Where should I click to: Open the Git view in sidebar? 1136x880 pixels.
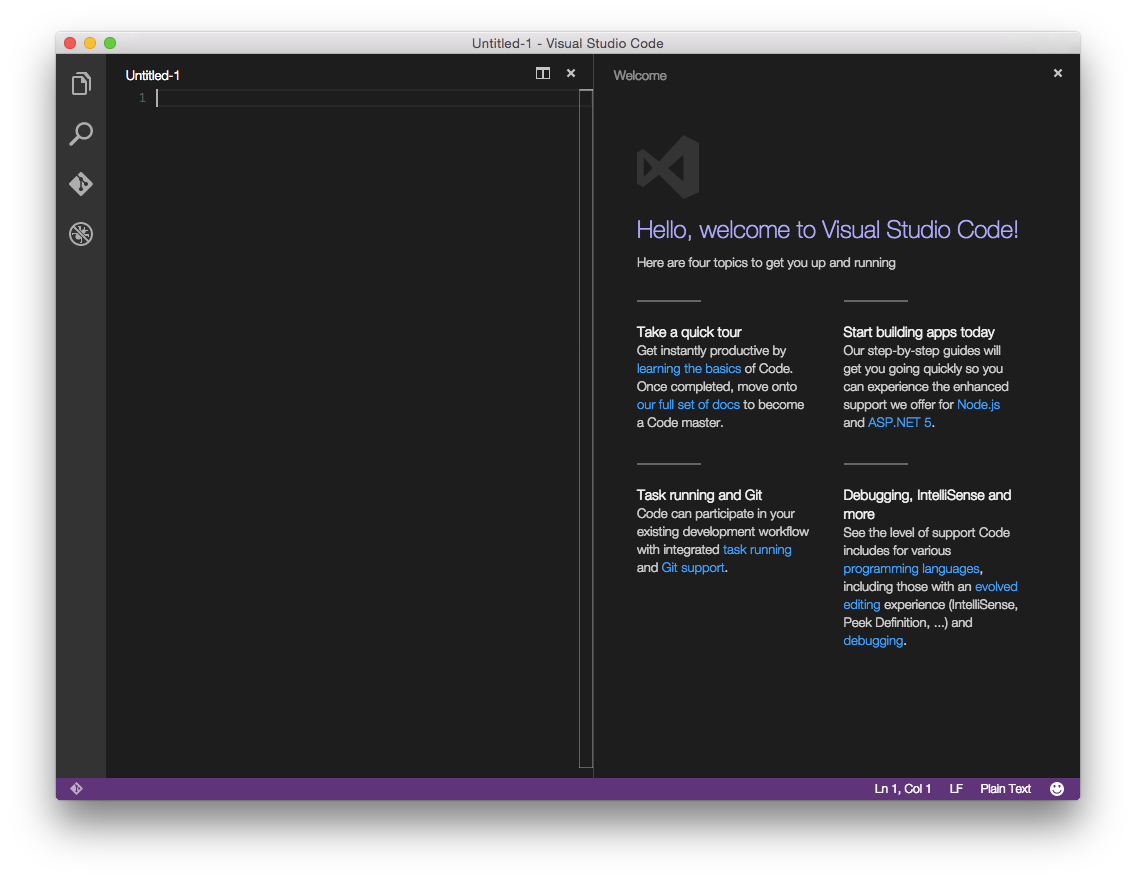point(81,184)
